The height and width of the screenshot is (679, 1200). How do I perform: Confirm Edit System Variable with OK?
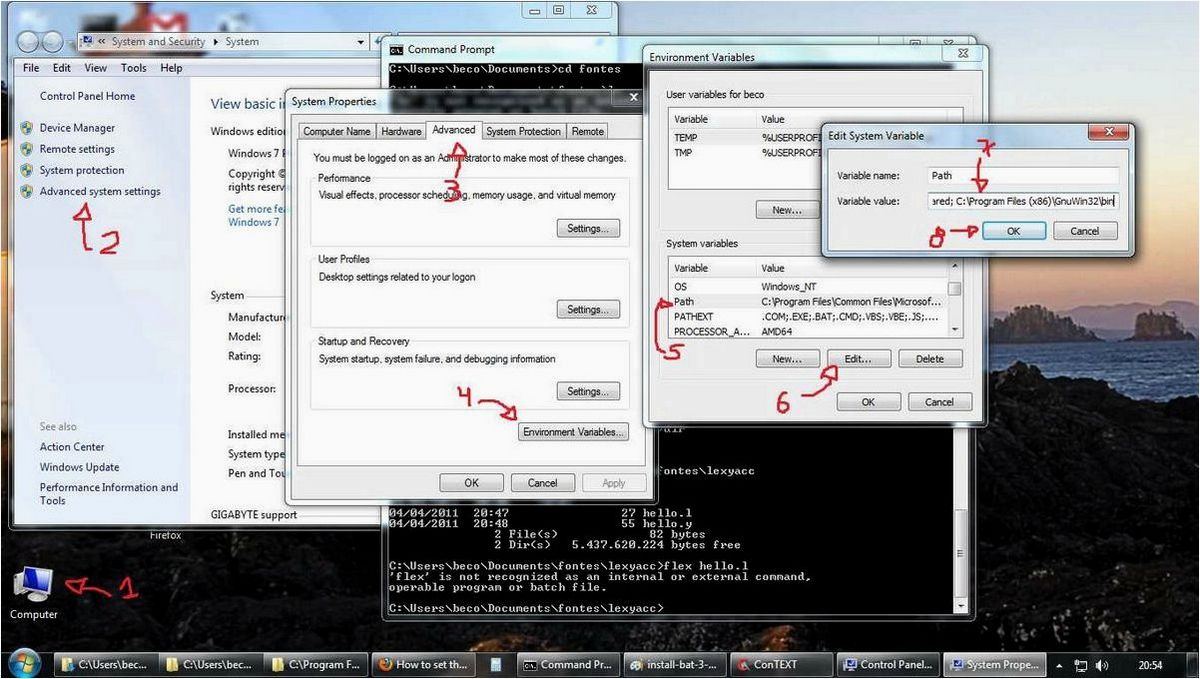pyautogui.click(x=1014, y=230)
